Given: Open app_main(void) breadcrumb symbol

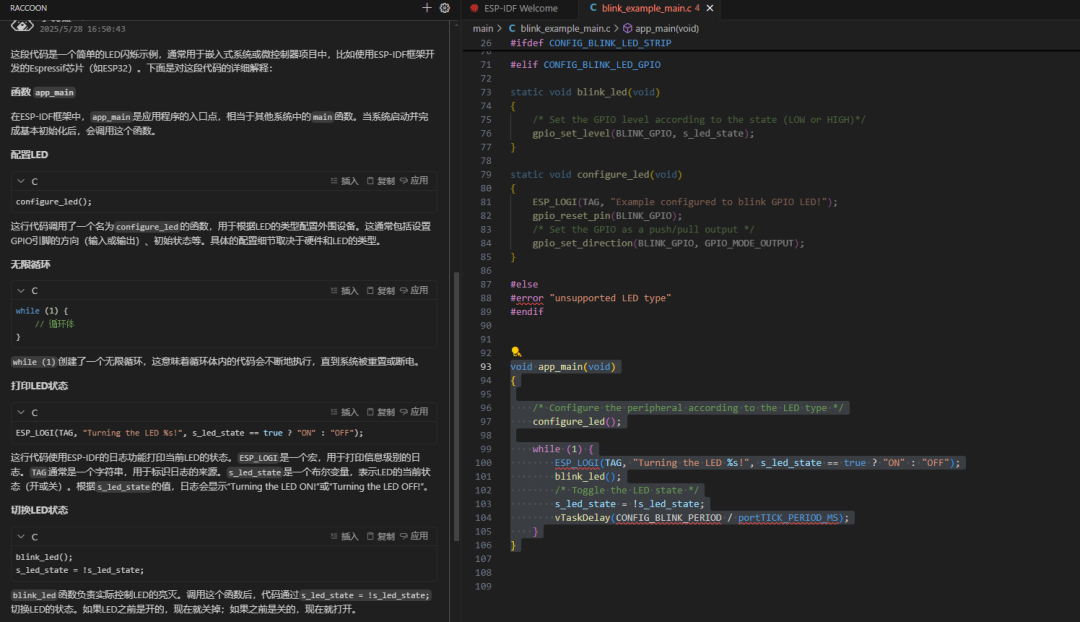Looking at the screenshot, I should coord(667,28).
